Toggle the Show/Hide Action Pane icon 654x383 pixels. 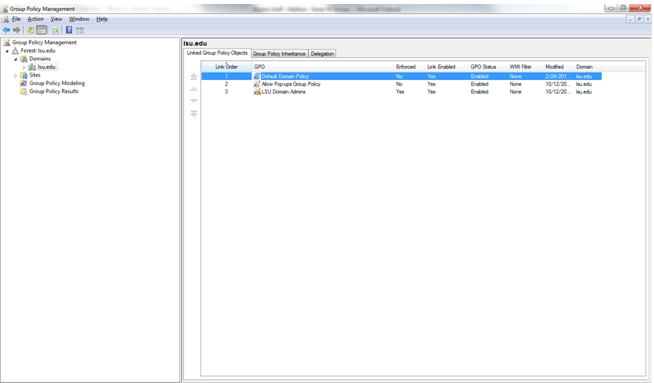pos(80,30)
